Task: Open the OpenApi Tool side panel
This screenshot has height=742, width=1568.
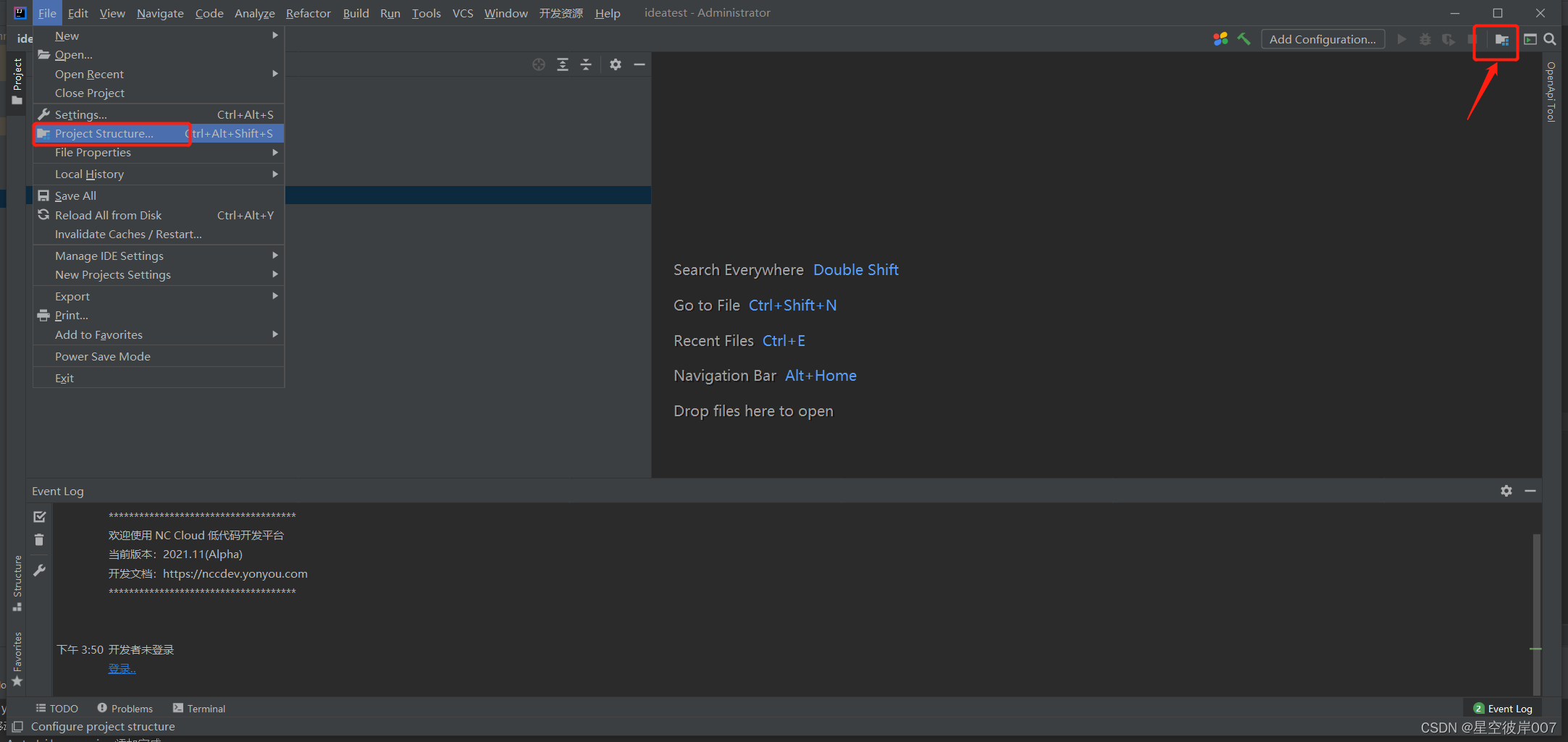Action: click(x=1551, y=91)
